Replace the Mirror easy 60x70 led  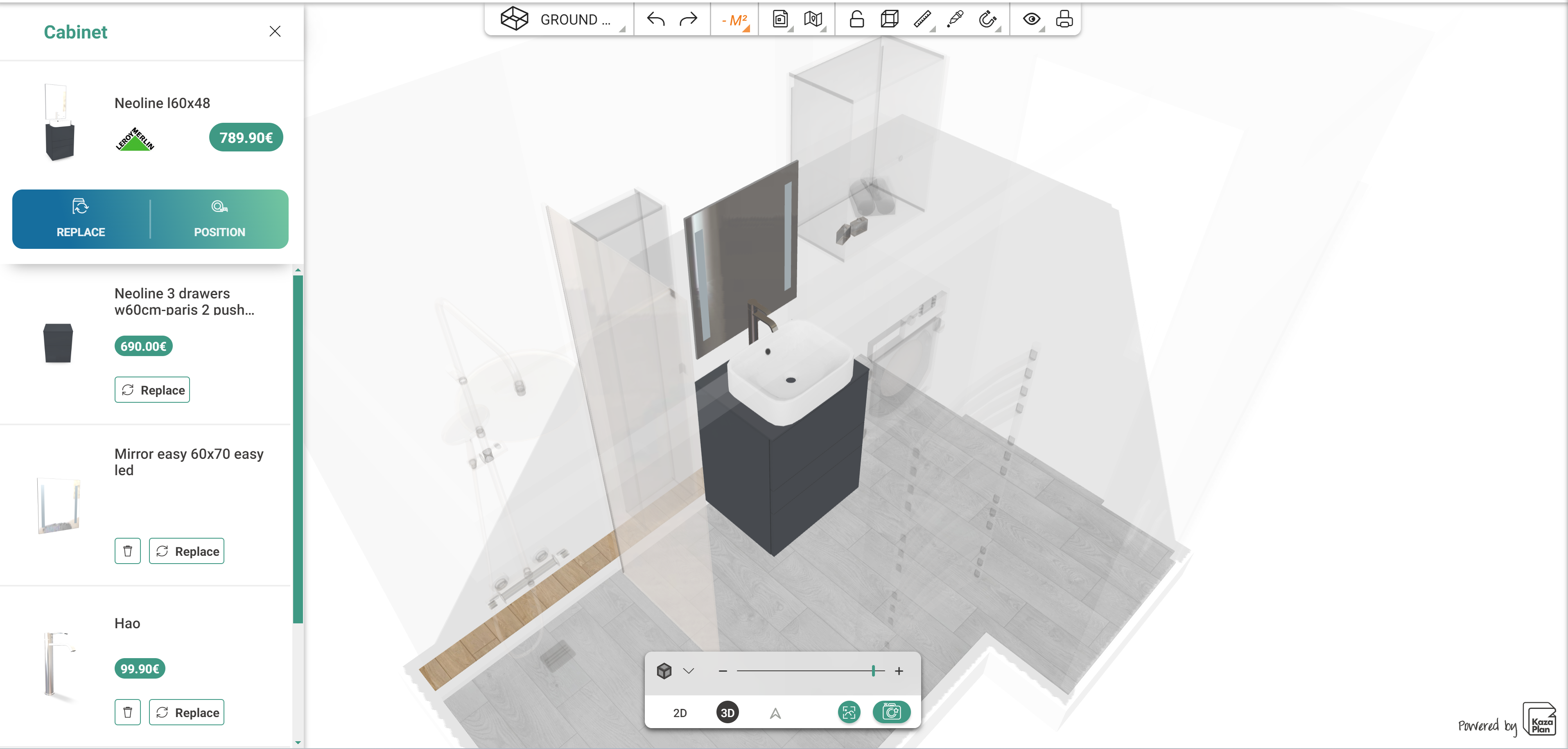click(186, 551)
